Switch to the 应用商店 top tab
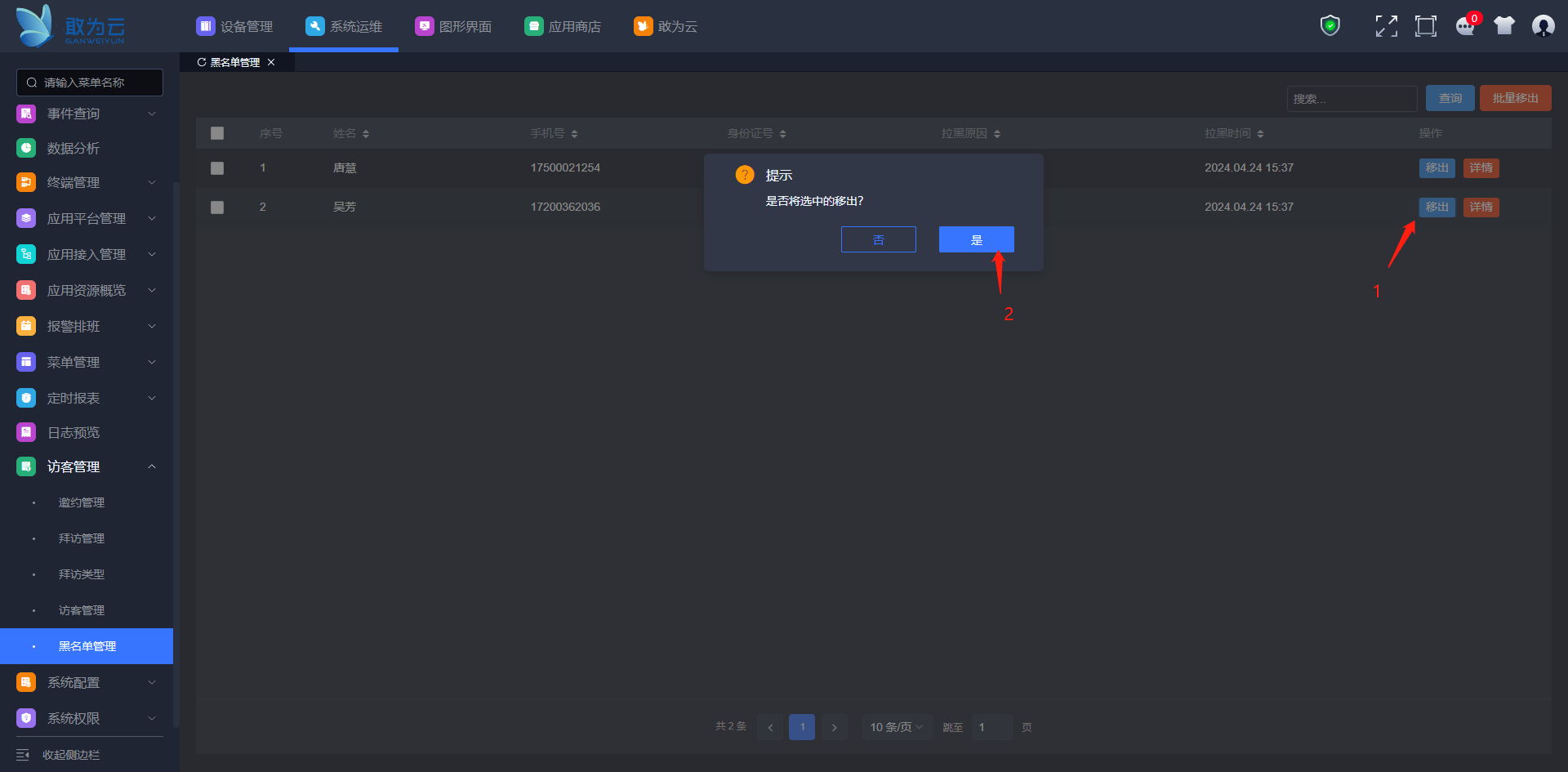1568x772 pixels. pyautogui.click(x=563, y=26)
